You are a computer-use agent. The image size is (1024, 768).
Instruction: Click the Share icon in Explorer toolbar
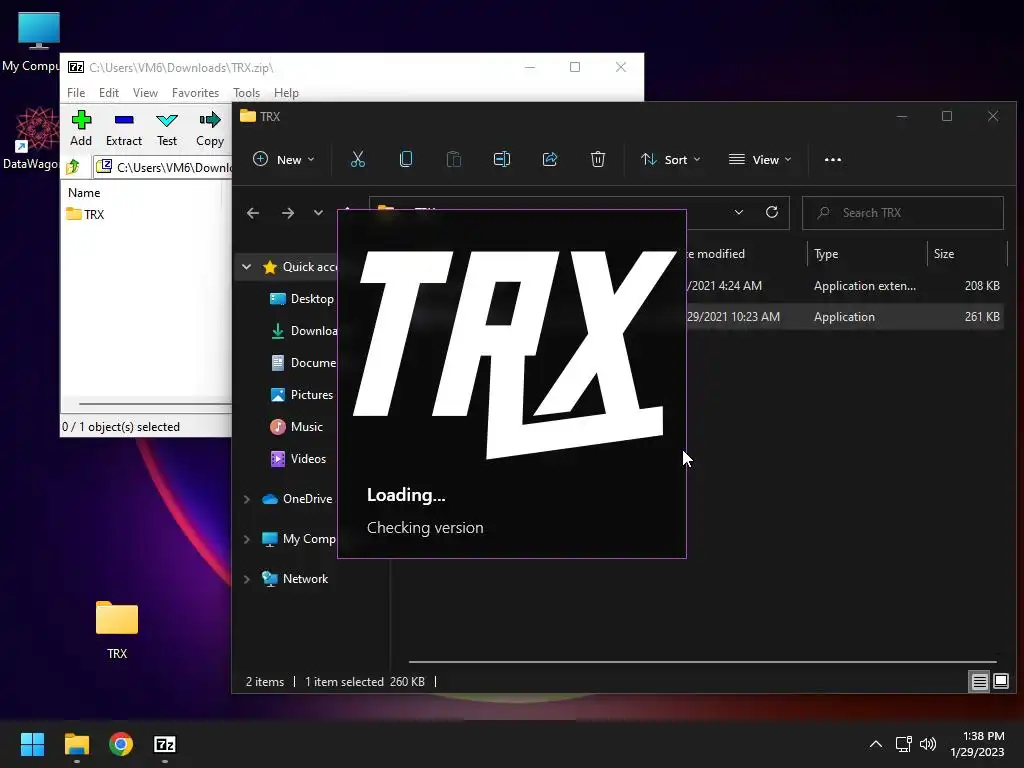(550, 159)
